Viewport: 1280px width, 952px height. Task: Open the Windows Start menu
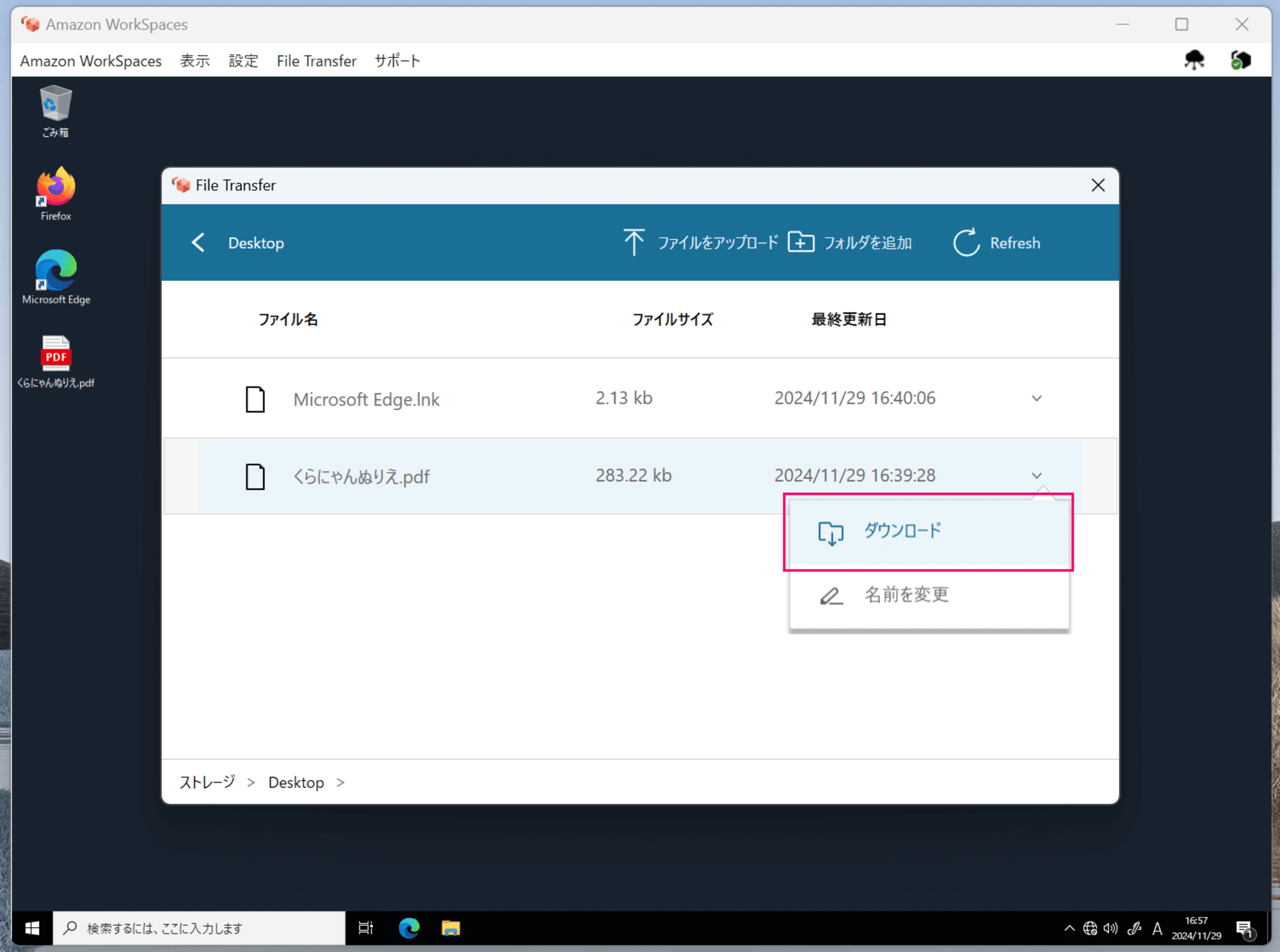[32, 928]
